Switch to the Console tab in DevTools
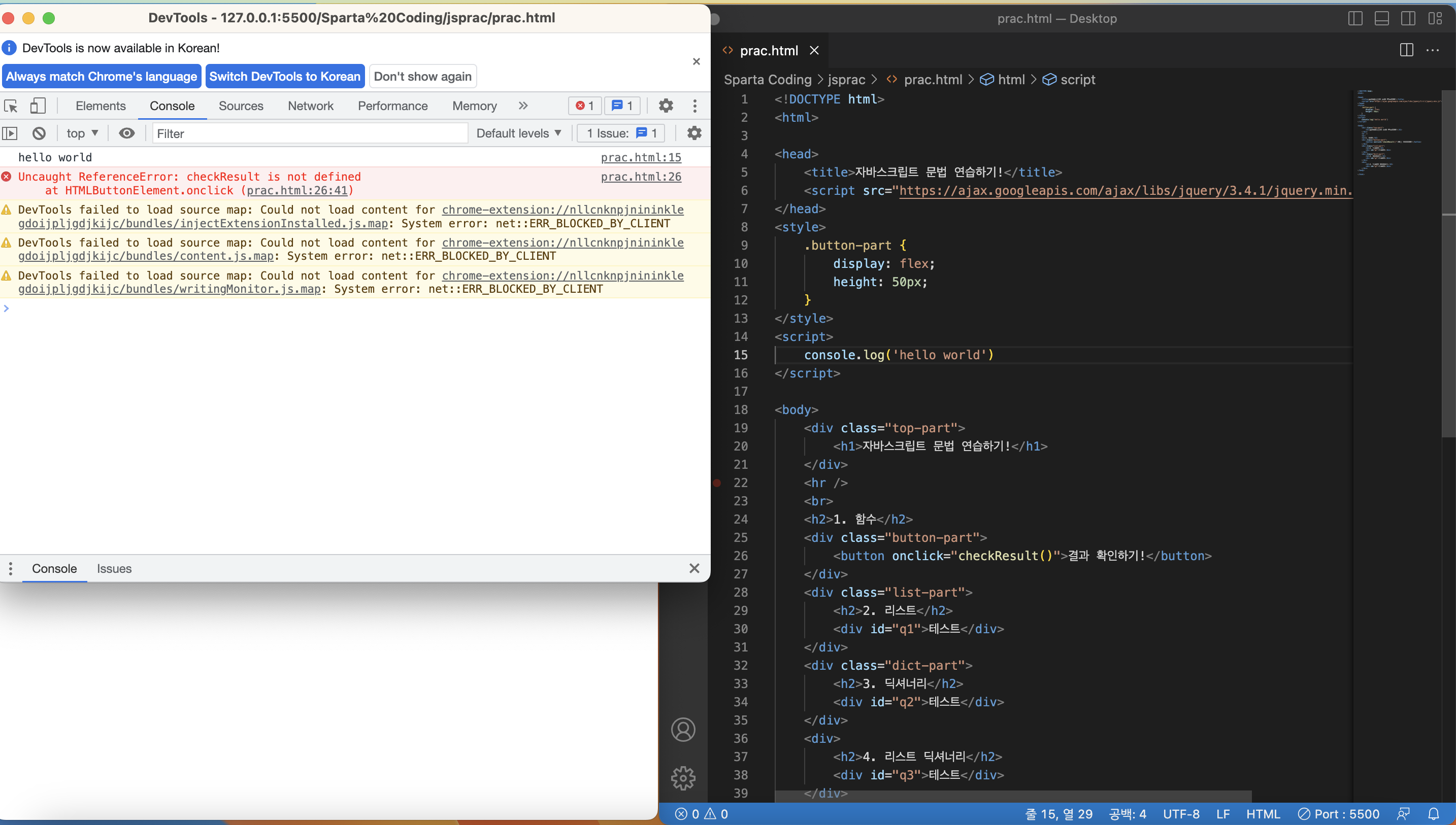This screenshot has height=825, width=1456. pos(172,106)
